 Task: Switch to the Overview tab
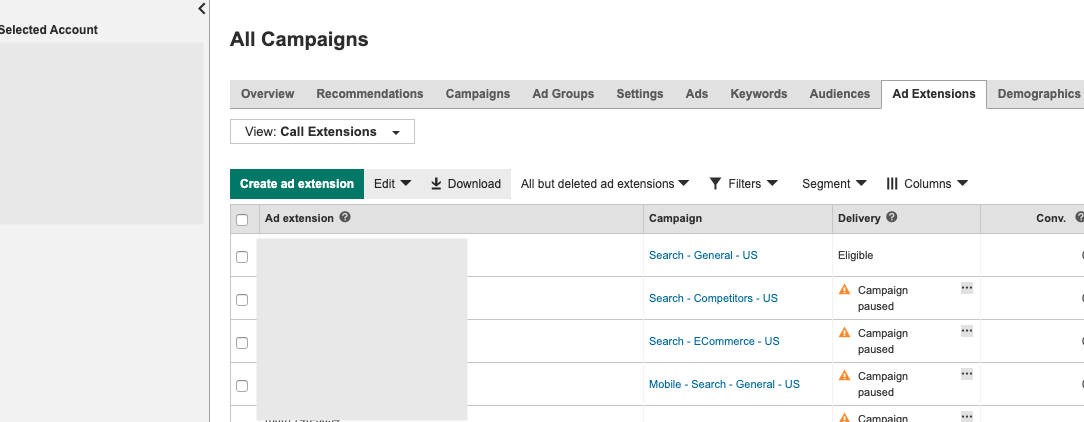pyautogui.click(x=268, y=94)
